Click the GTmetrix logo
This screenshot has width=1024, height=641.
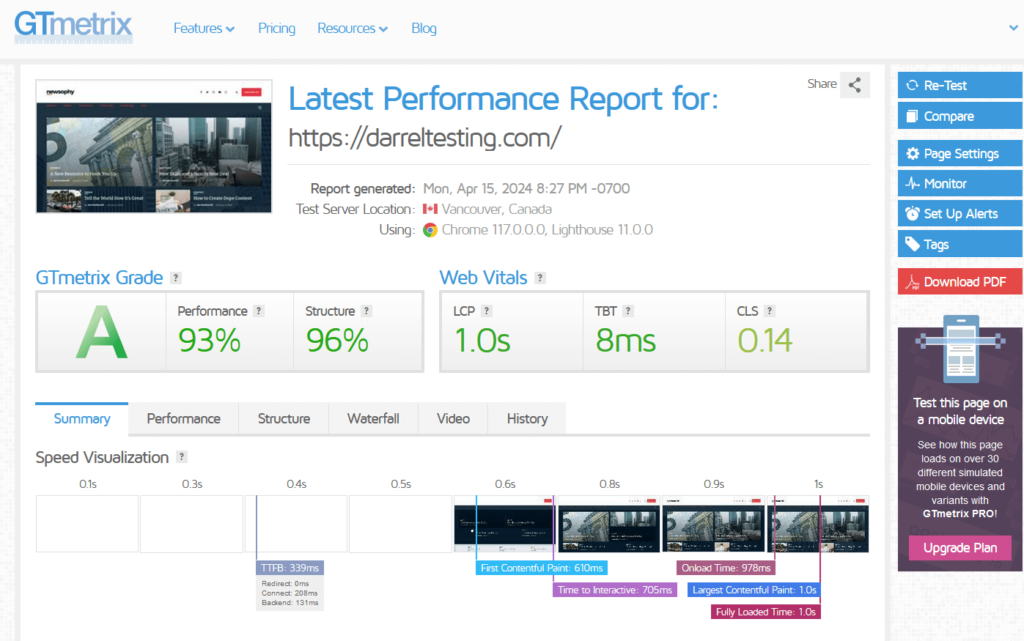pos(73,27)
